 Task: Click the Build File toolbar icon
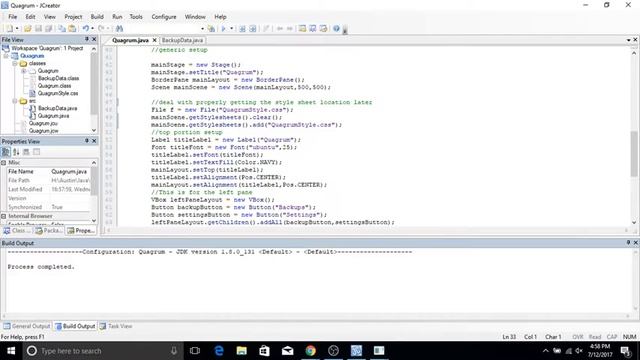(242, 29)
